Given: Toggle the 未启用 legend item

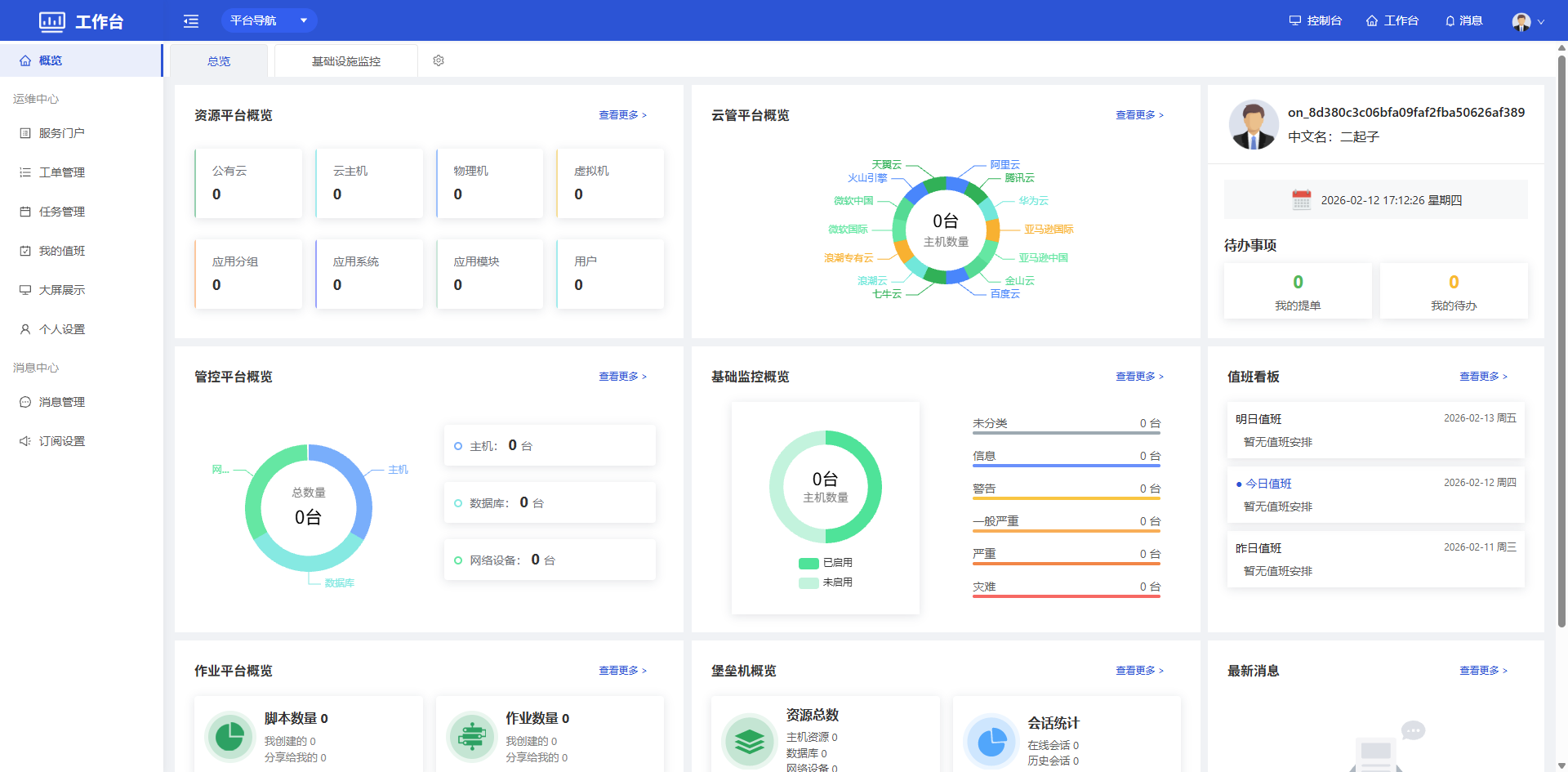Looking at the screenshot, I should pyautogui.click(x=826, y=582).
